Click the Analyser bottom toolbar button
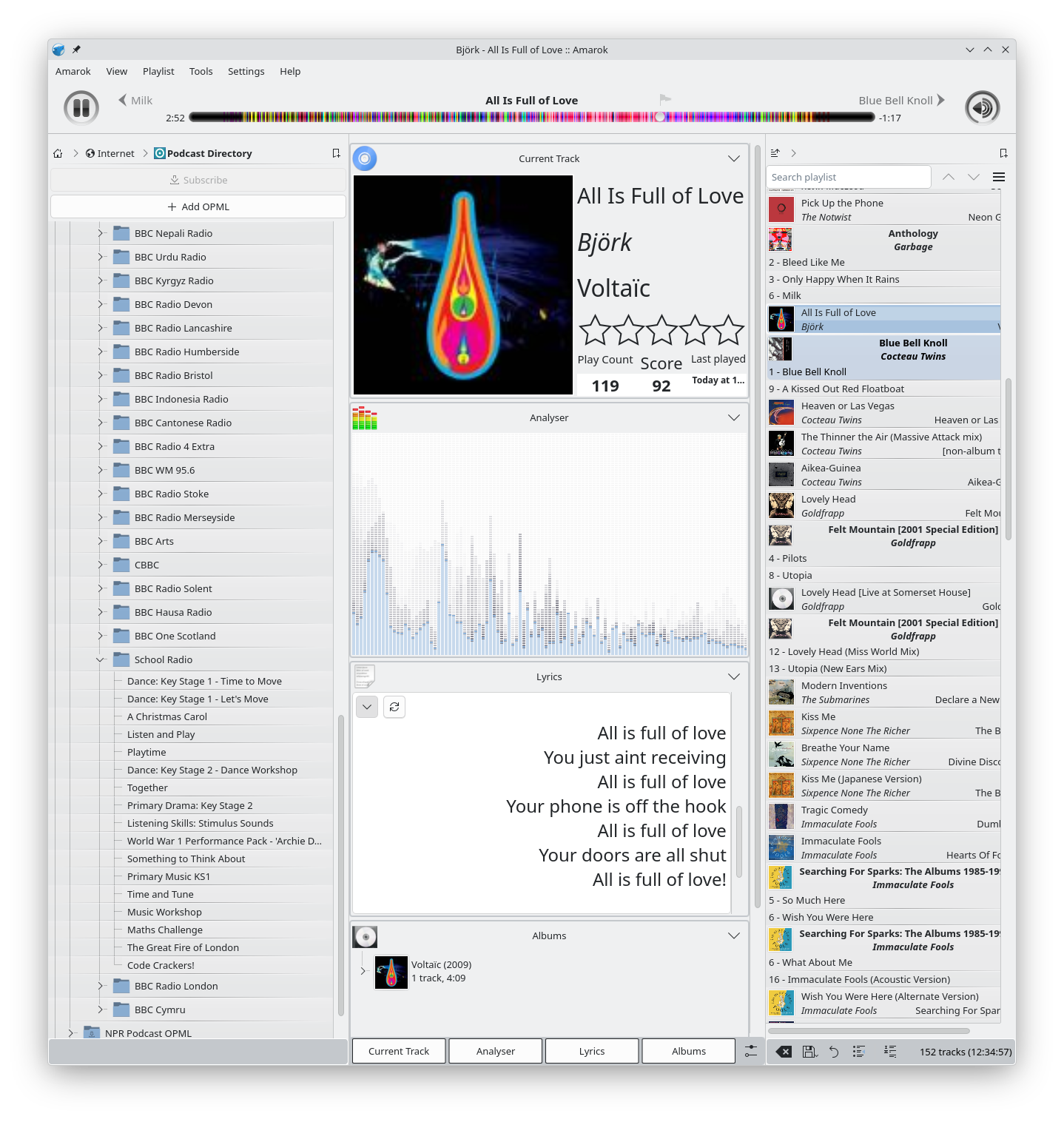Screen dimensions: 1064x1122 [x=496, y=1051]
